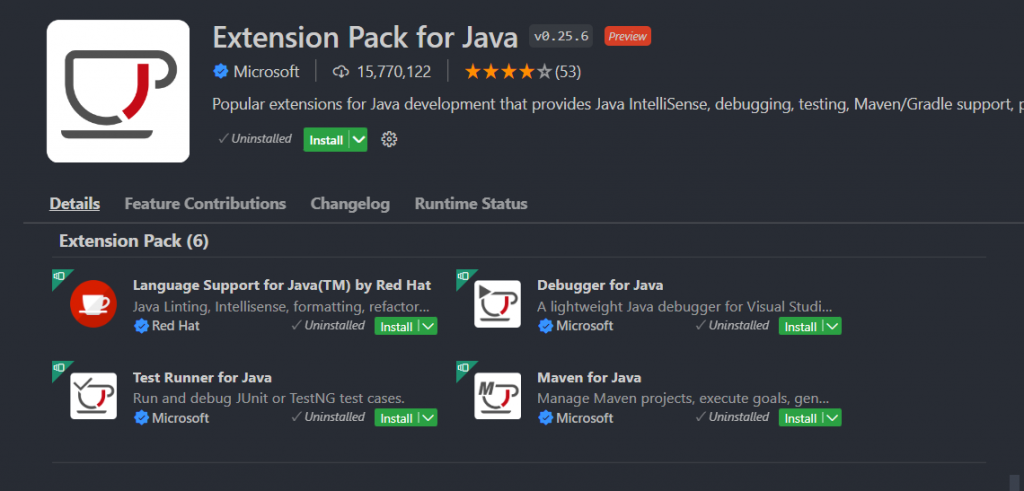Click verified badge of Test Runner publisher
Viewport: 1024px width, 491px height.
point(141,418)
